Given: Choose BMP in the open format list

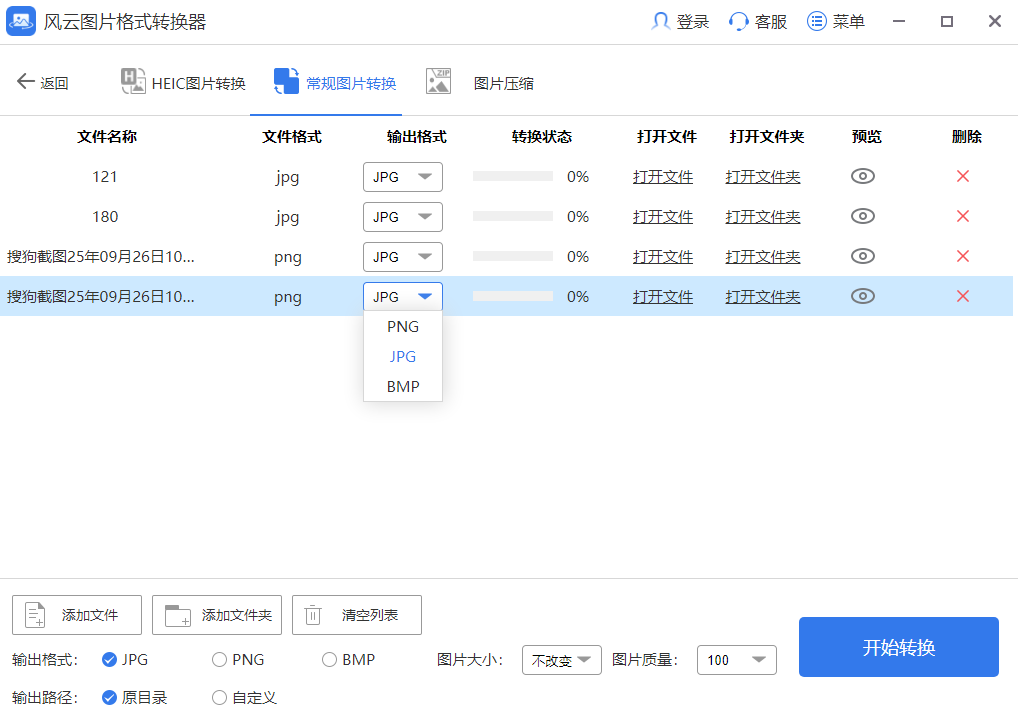Looking at the screenshot, I should click(x=403, y=386).
